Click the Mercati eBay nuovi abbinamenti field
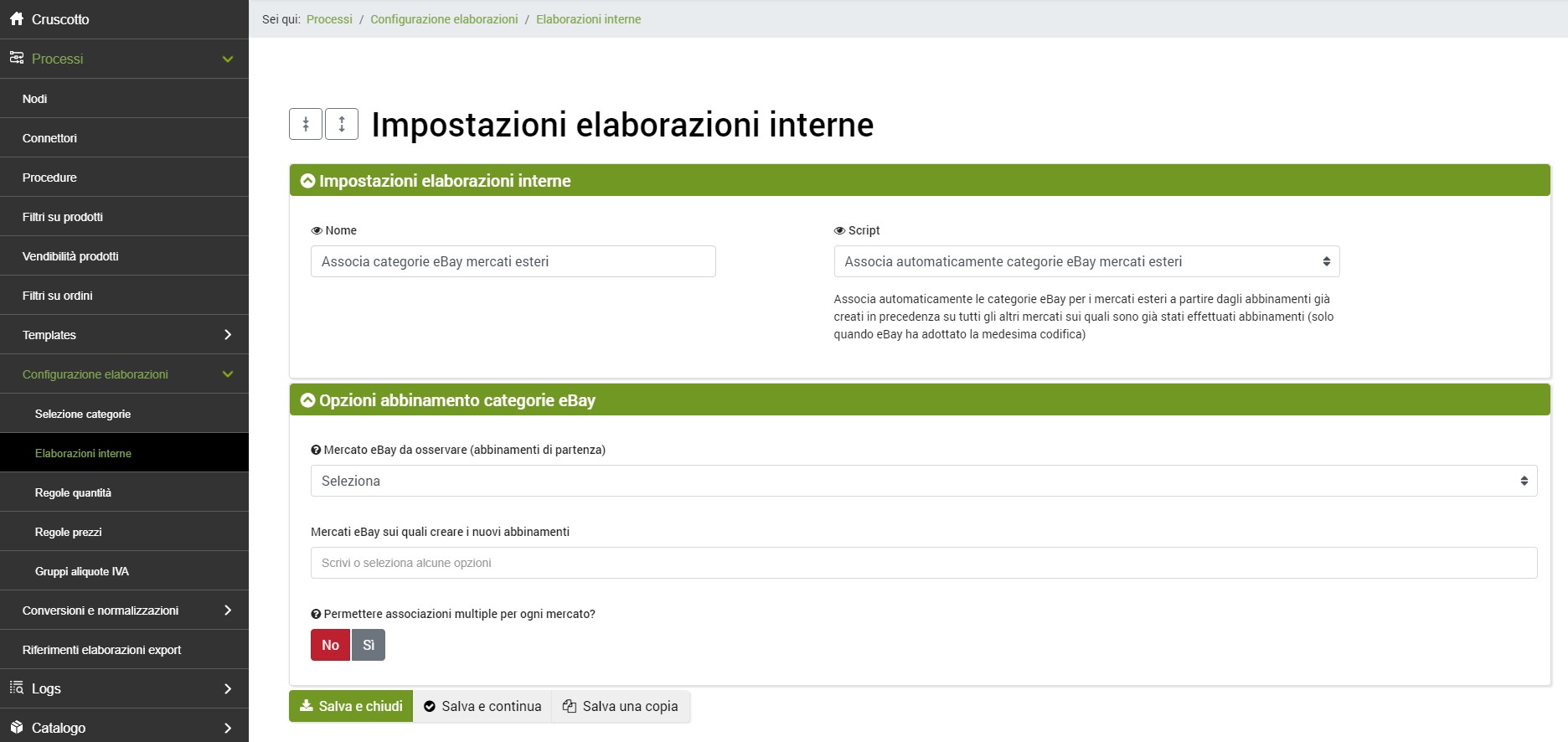Viewport: 1568px width, 742px height. 923,563
